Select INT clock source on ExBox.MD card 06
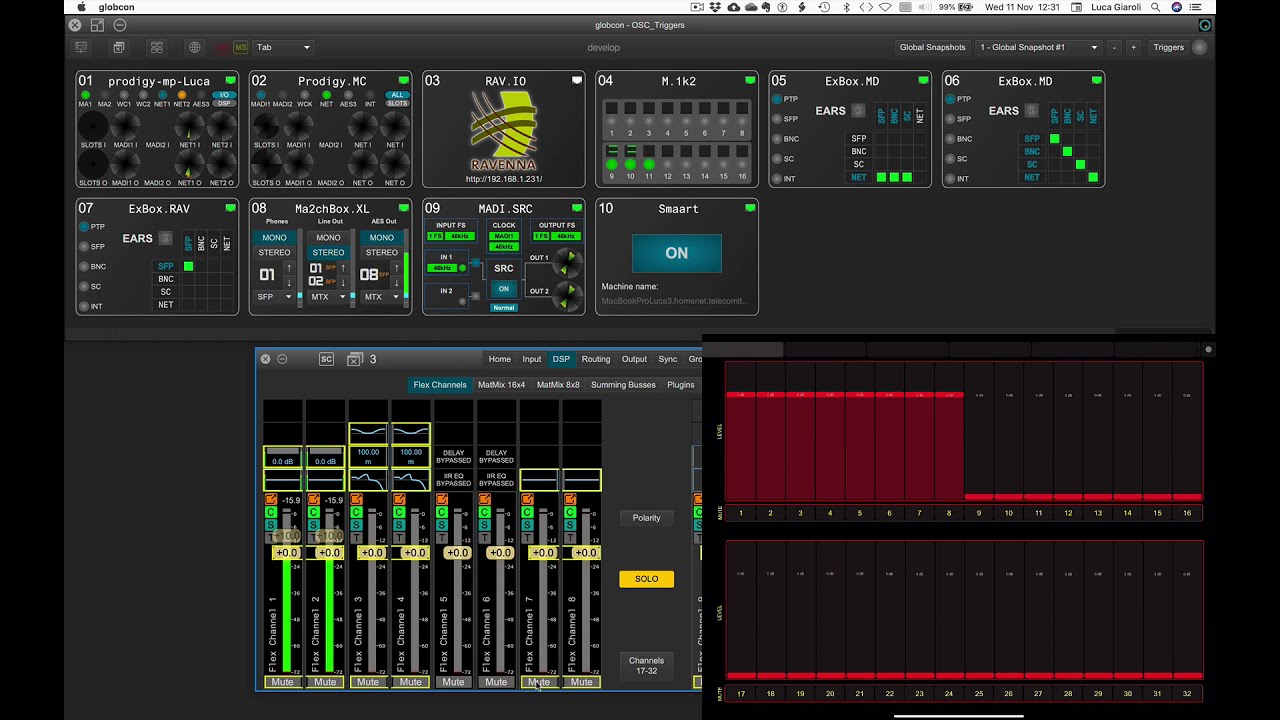This screenshot has height=720, width=1280. (x=951, y=179)
